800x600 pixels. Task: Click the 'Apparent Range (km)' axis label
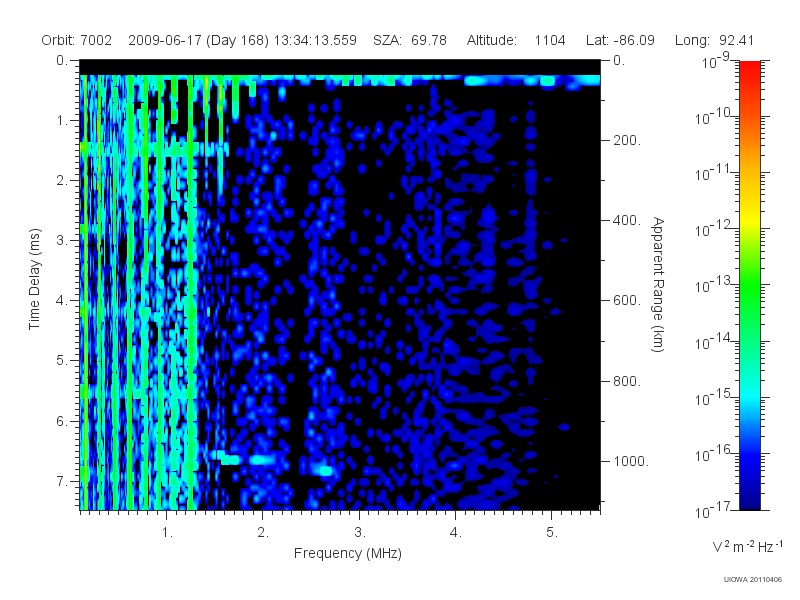(x=658, y=285)
